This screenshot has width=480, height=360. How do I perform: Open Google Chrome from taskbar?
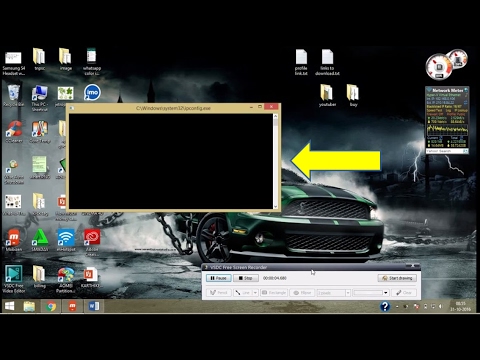[51, 306]
